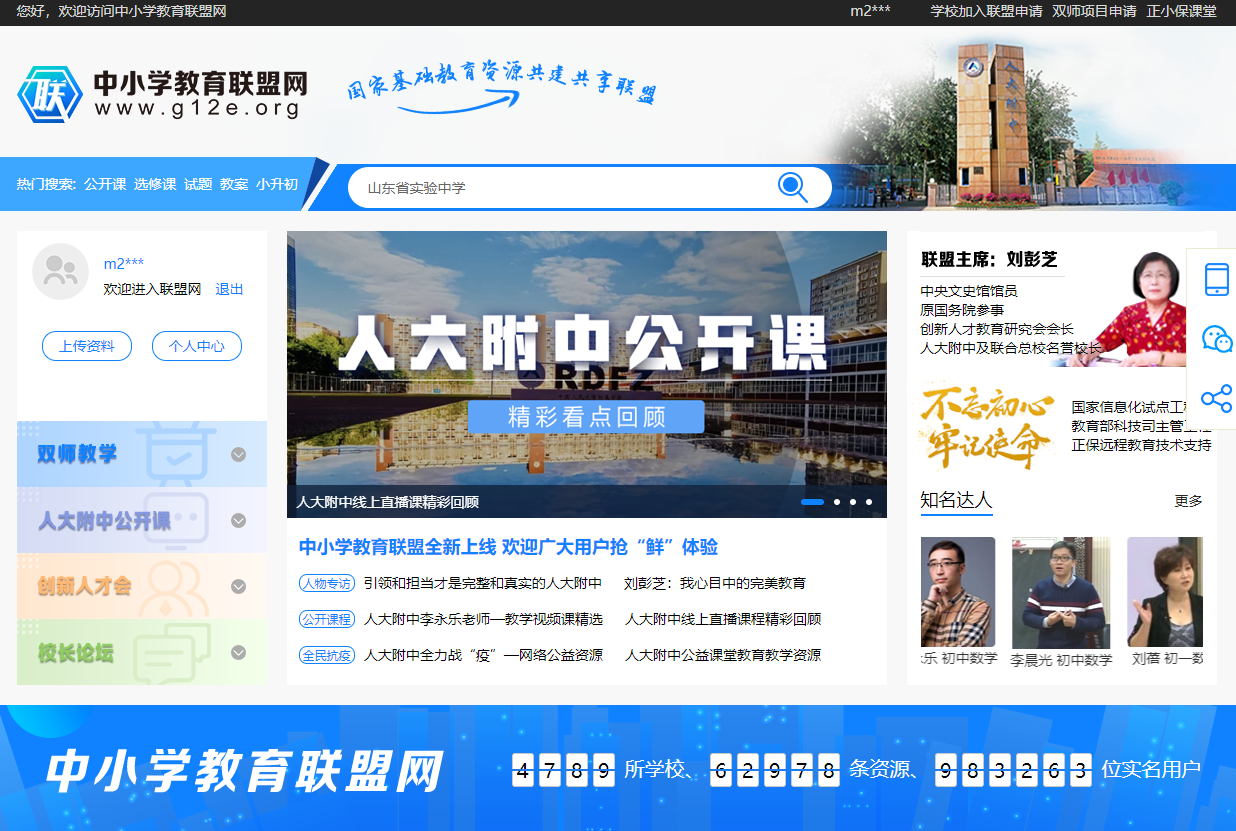Click the 中小学教育联盟网 hexagon logo
This screenshot has width=1236, height=831.
click(50, 95)
